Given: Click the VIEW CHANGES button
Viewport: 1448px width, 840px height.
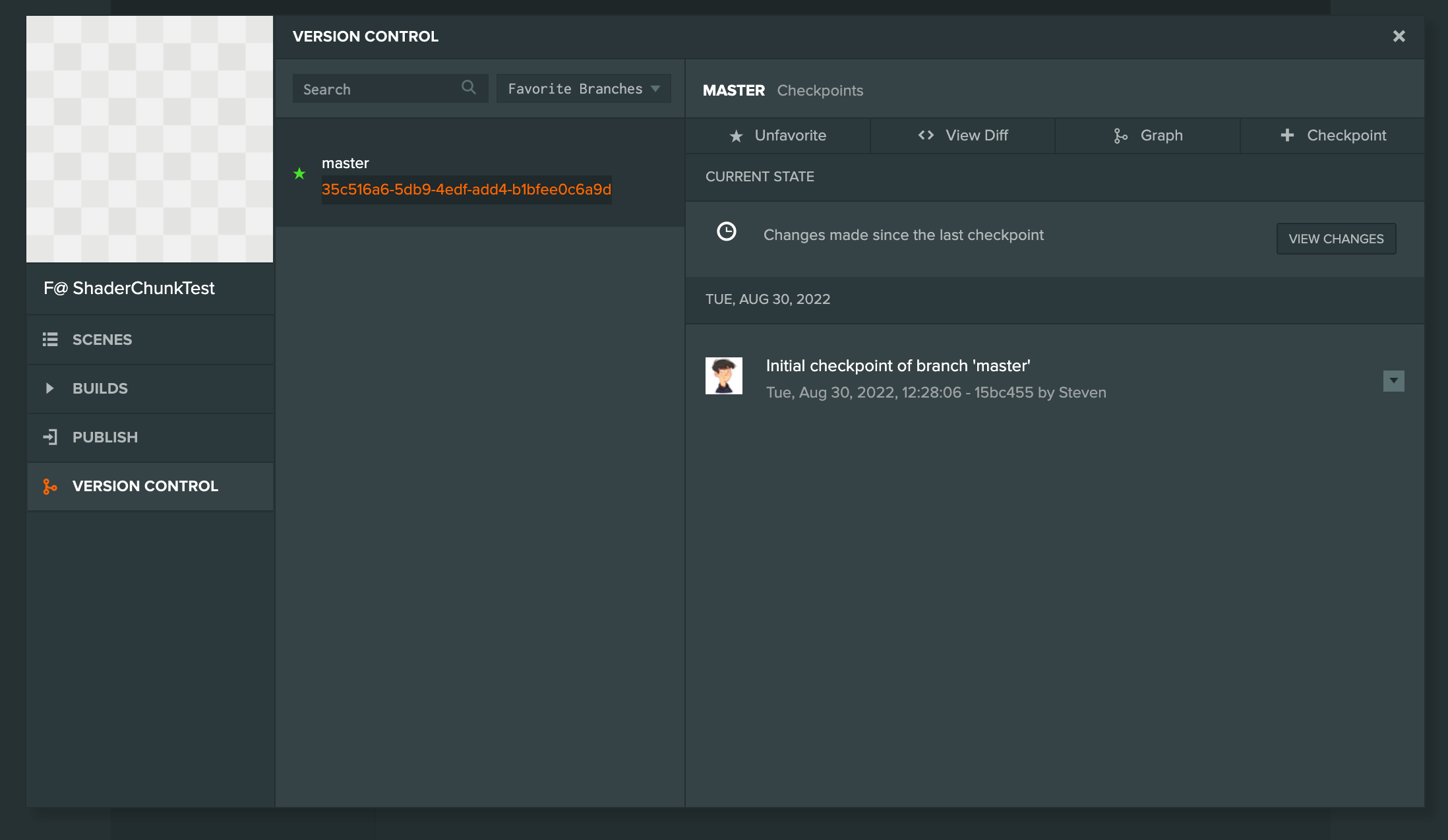Looking at the screenshot, I should (x=1336, y=238).
